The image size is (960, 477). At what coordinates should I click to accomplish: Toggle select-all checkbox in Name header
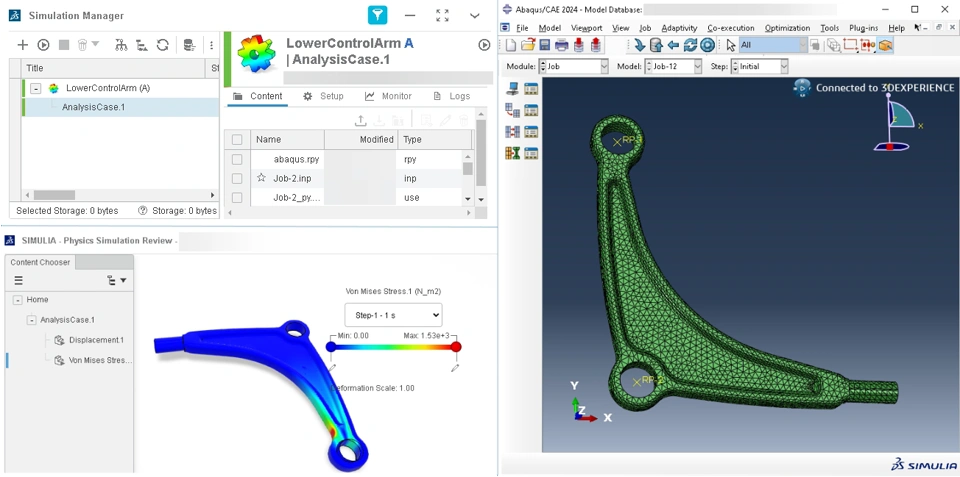coord(237,140)
